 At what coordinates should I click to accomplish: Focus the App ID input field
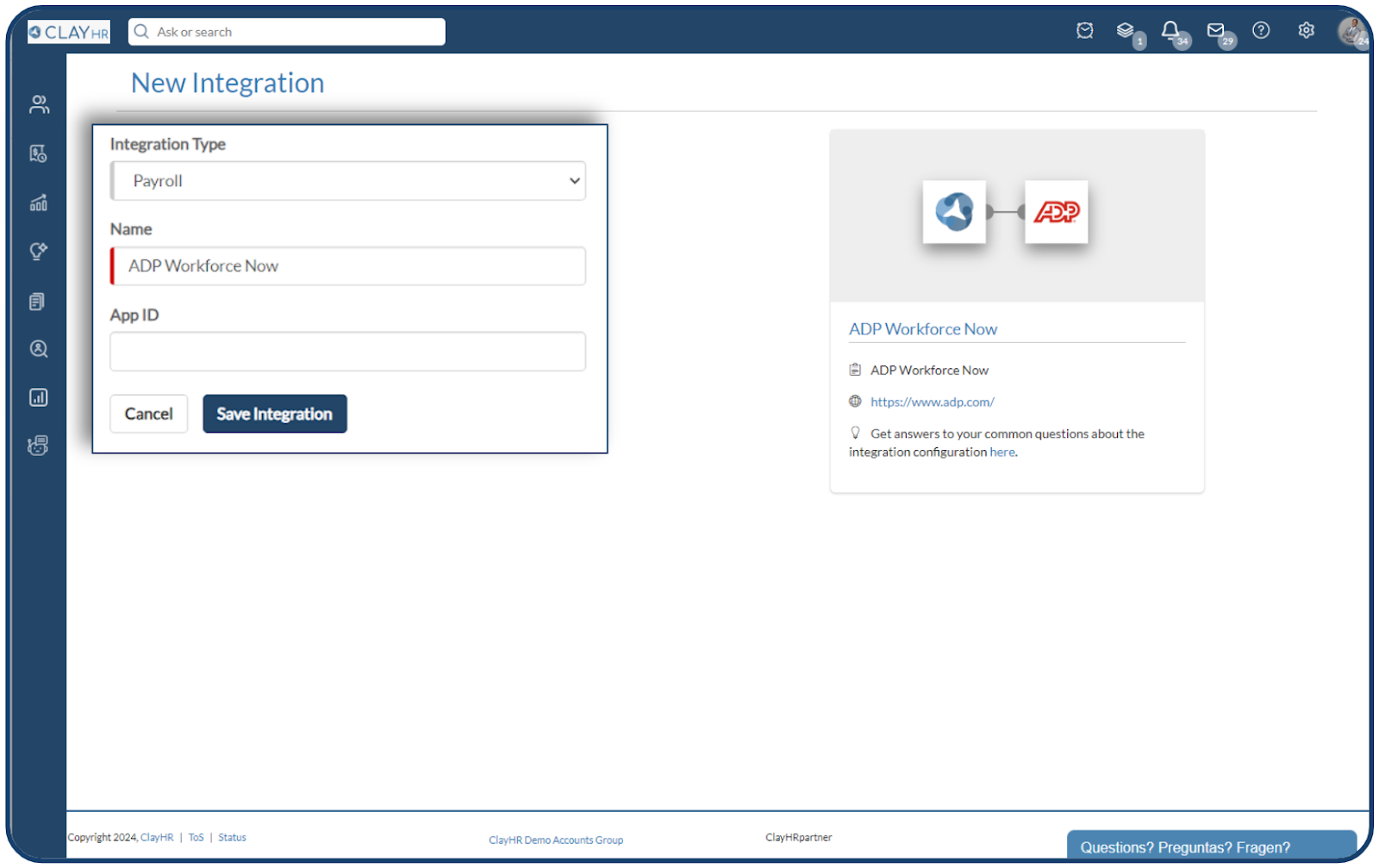[x=348, y=352]
